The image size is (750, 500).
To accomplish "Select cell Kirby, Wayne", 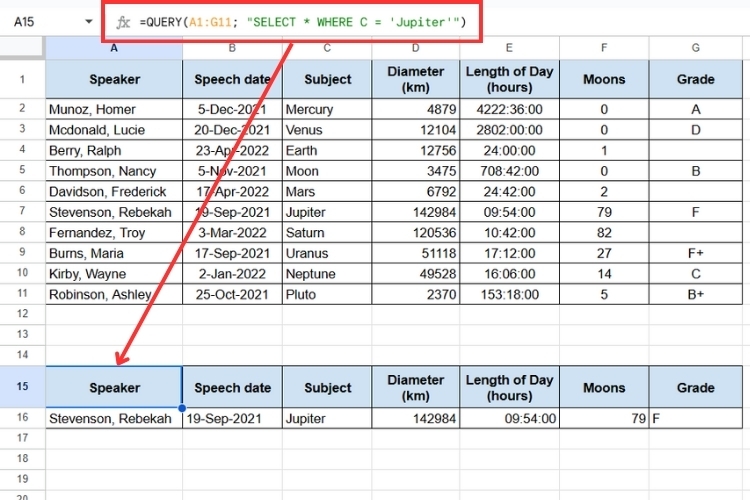I will click(114, 274).
